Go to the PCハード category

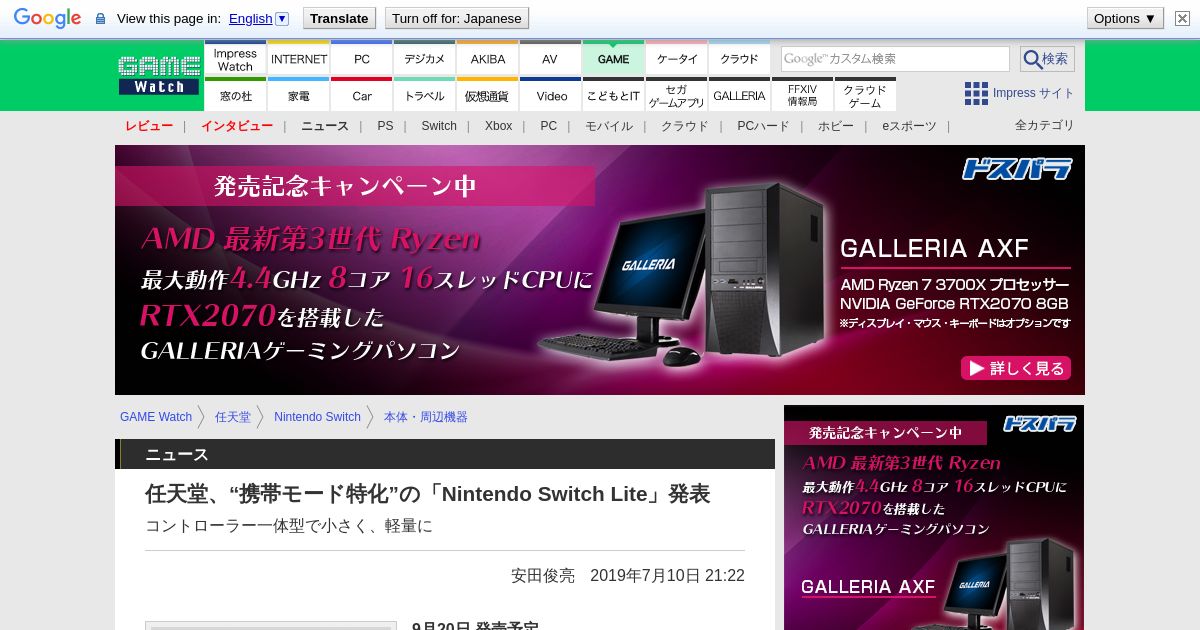pyautogui.click(x=763, y=126)
